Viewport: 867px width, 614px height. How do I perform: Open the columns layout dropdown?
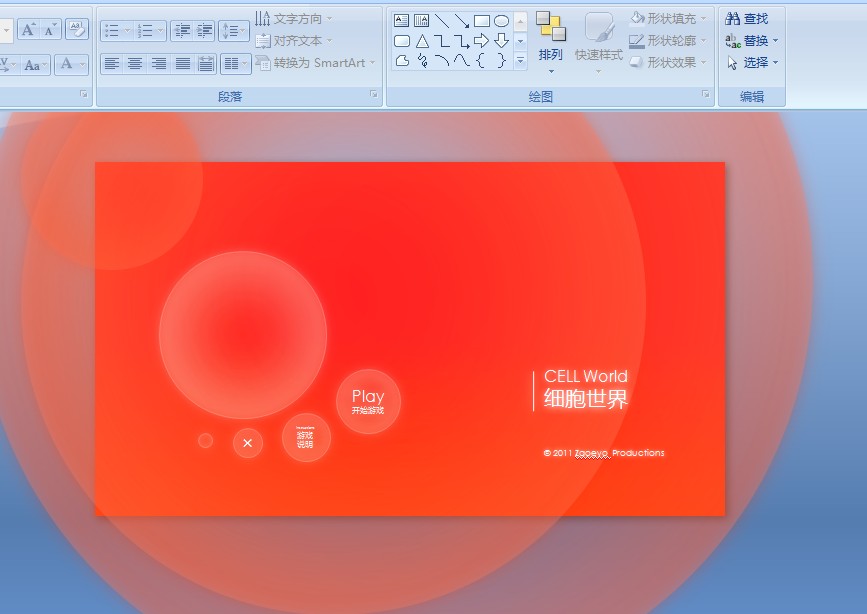tap(236, 64)
